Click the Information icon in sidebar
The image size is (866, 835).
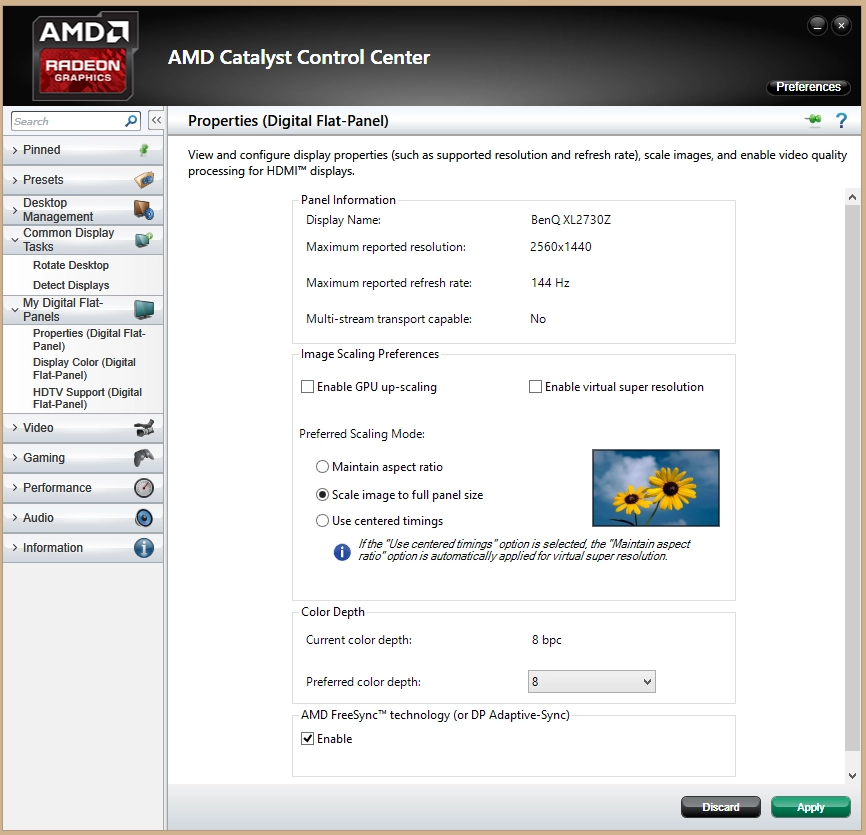coord(144,548)
